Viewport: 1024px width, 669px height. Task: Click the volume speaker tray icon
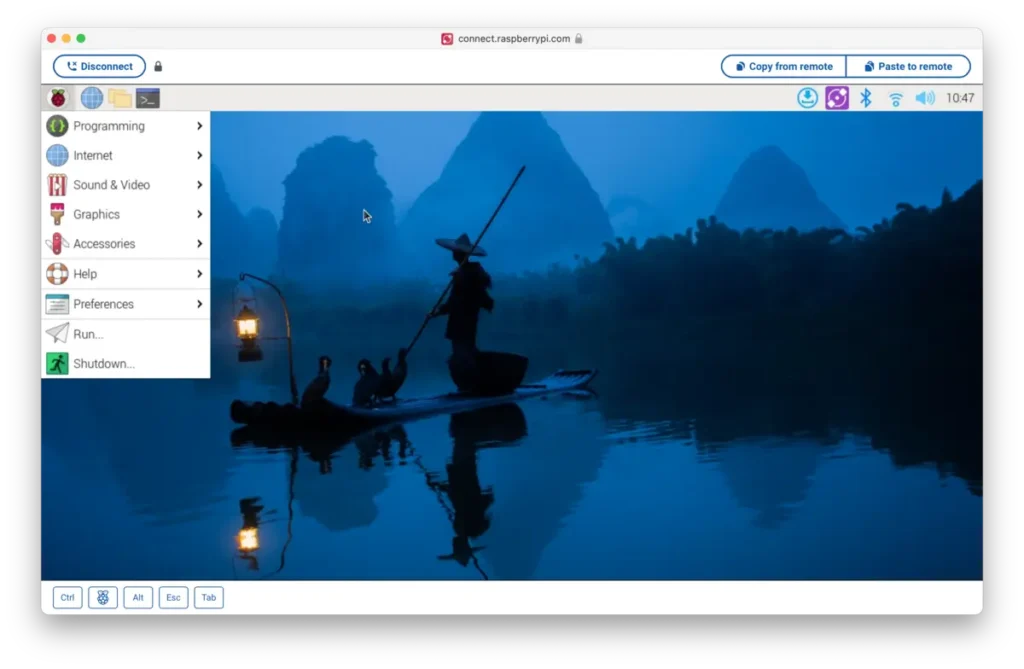tap(925, 98)
